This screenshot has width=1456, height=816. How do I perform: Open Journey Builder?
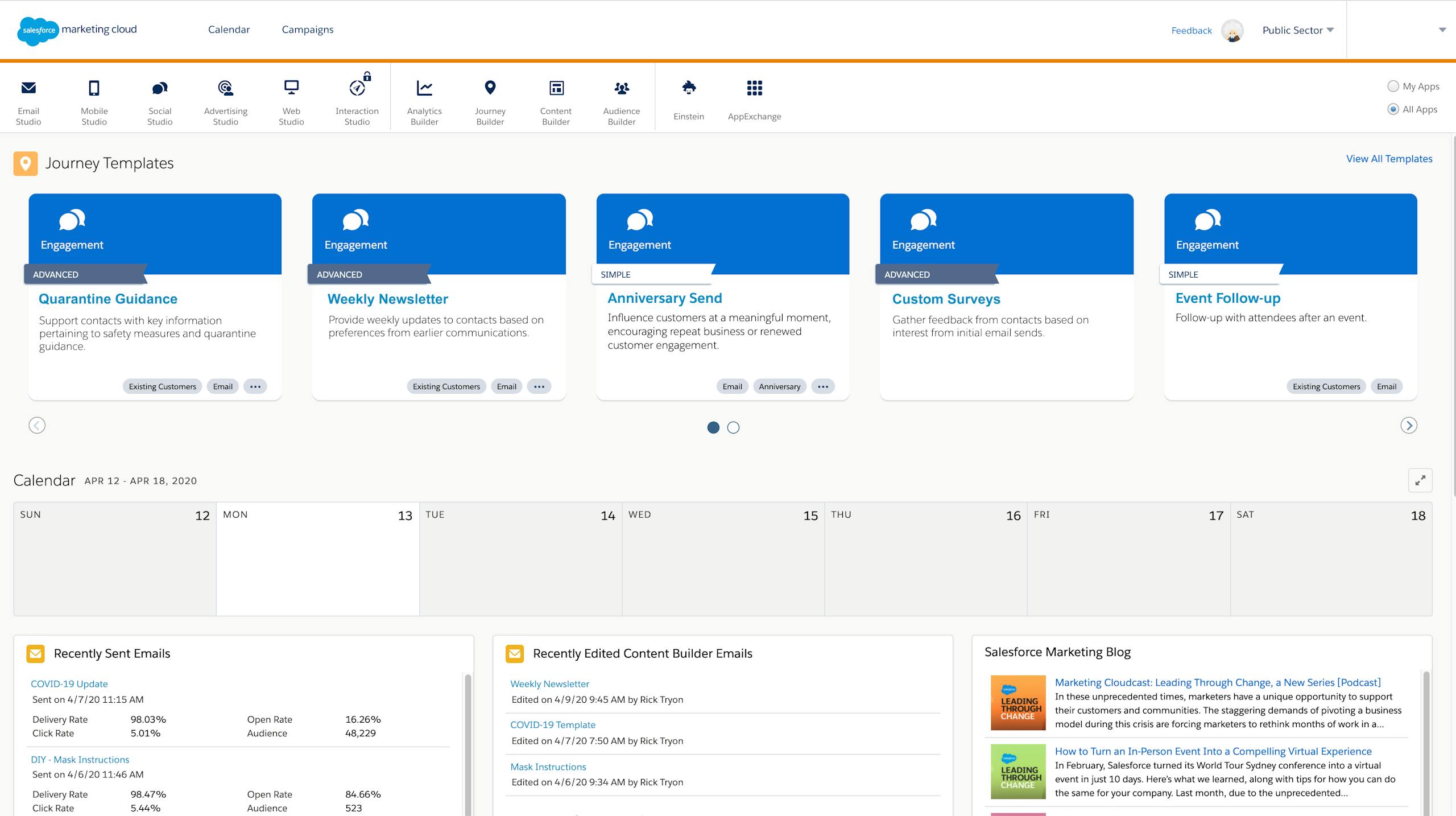point(490,101)
